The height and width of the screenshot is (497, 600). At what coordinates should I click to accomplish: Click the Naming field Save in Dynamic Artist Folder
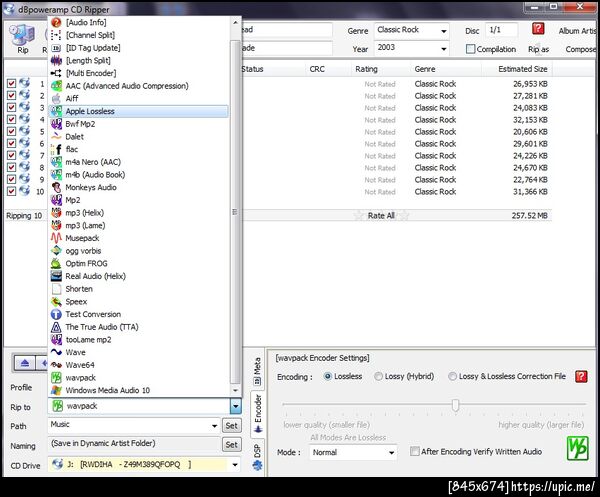(x=134, y=444)
